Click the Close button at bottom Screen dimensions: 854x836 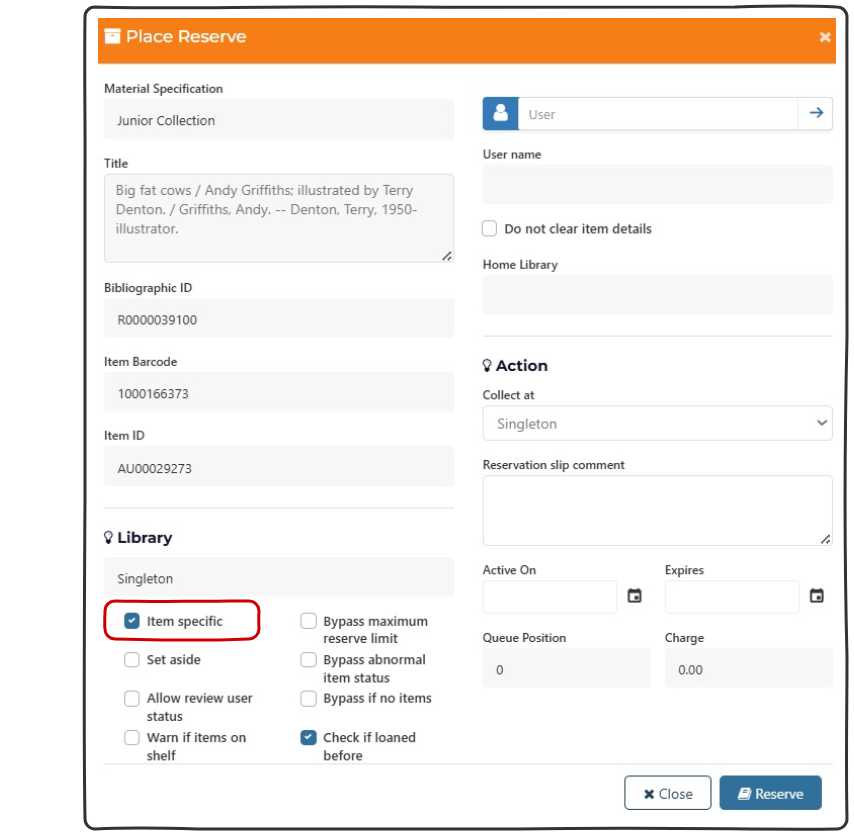tap(667, 793)
